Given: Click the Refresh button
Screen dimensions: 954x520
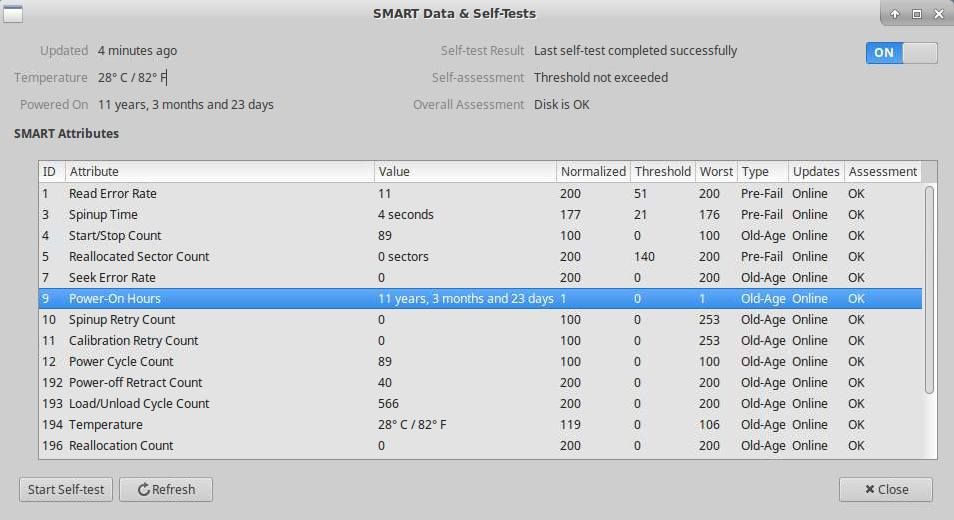Looking at the screenshot, I should point(166,489).
